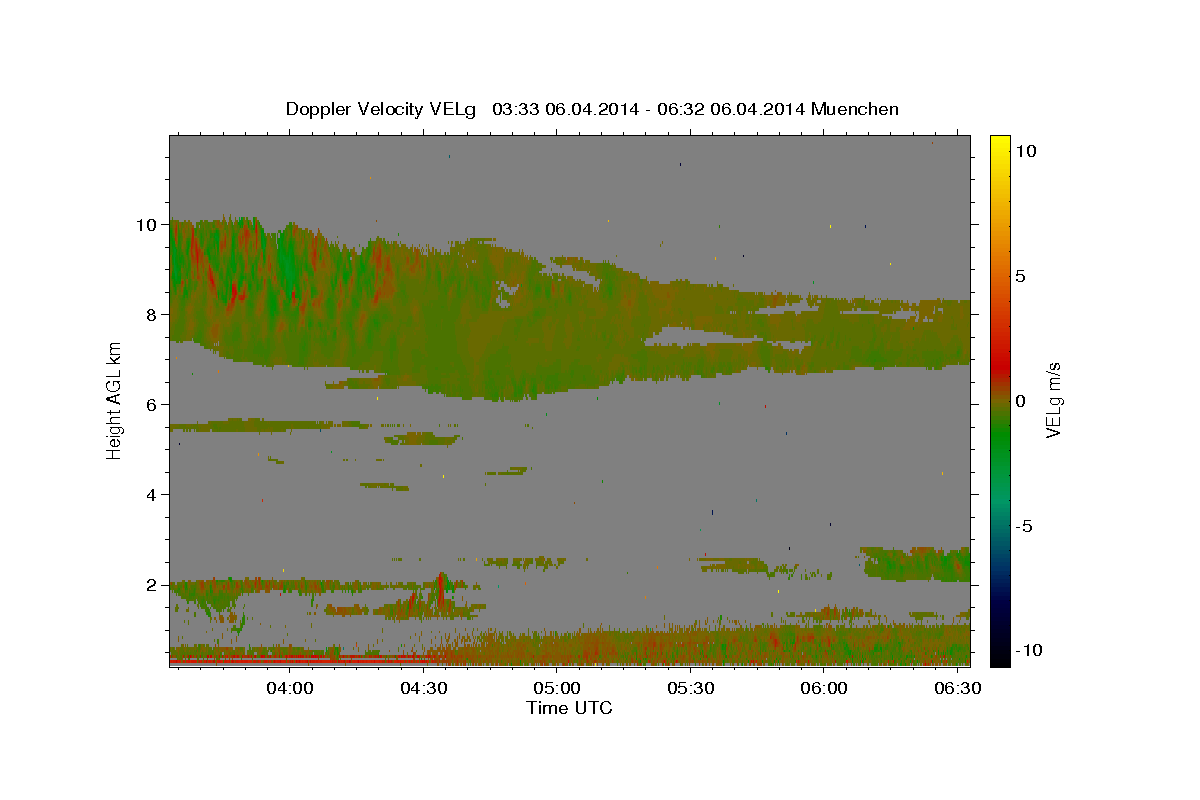Click the plot title 'Doppler Velocity VELg'
Image resolution: width=1200 pixels, height=800 pixels.
[381, 109]
